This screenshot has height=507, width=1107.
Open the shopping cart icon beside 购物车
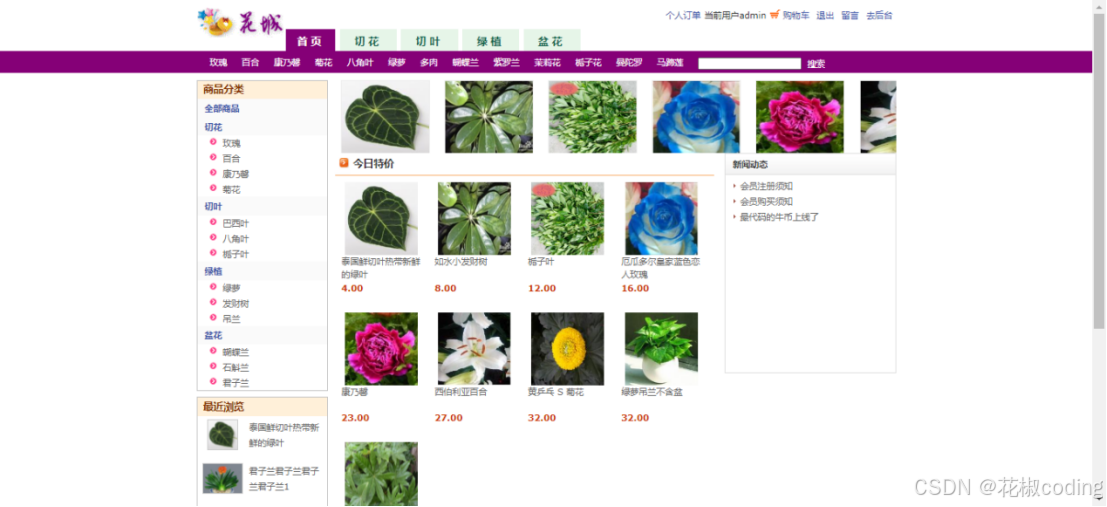pos(774,14)
